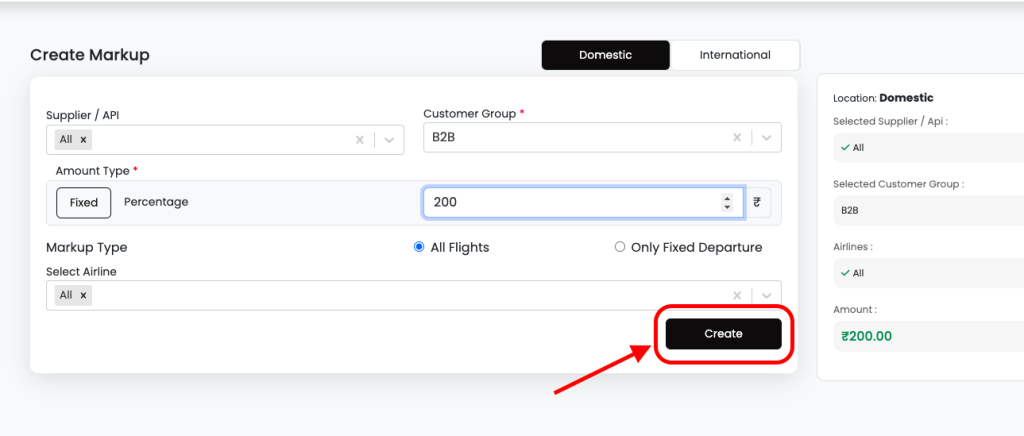Remove the 'All' tag in Select Airline

(83, 295)
